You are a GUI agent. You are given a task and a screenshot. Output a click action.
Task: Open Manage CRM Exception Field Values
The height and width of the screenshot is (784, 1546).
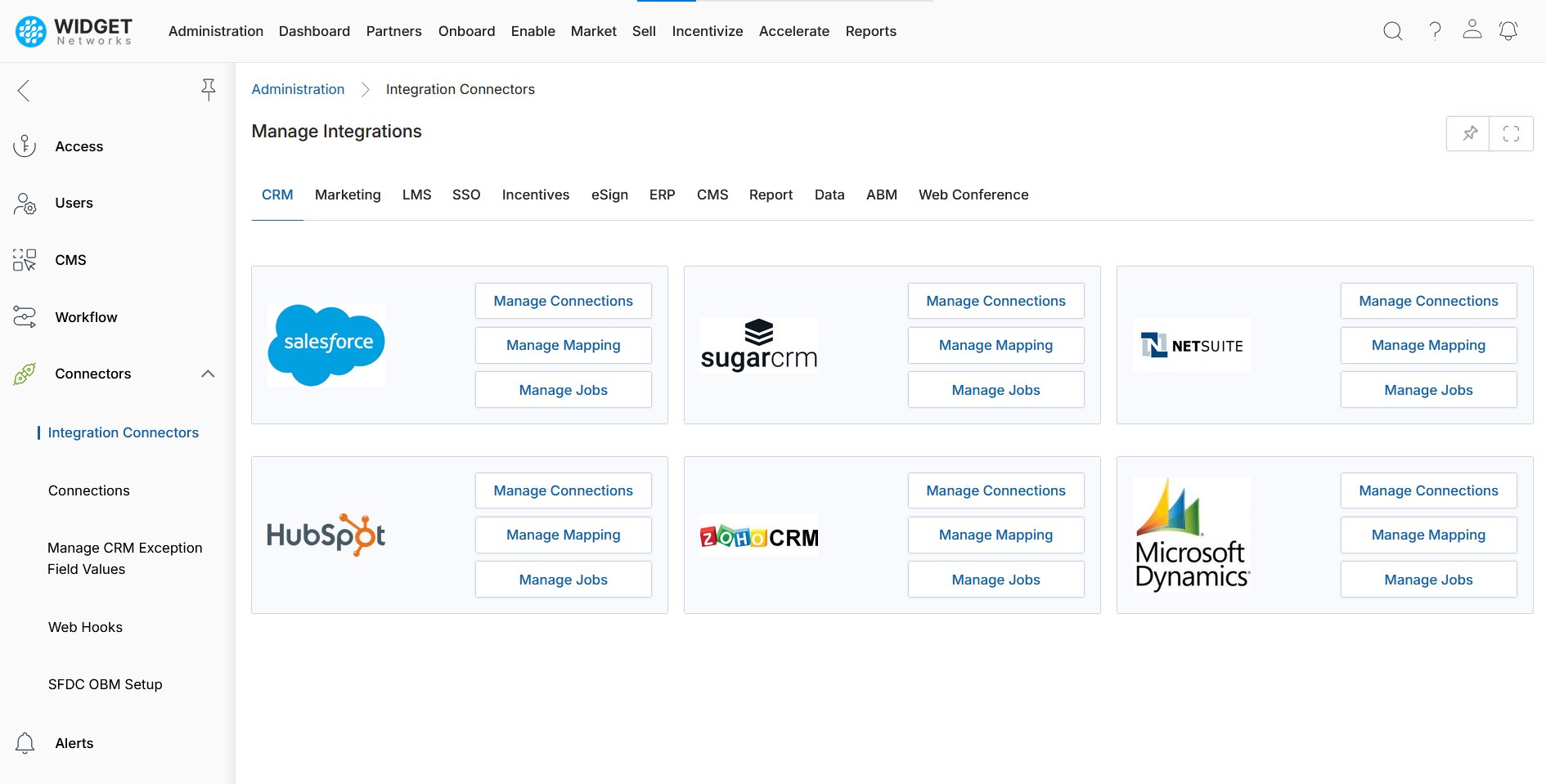[125, 558]
